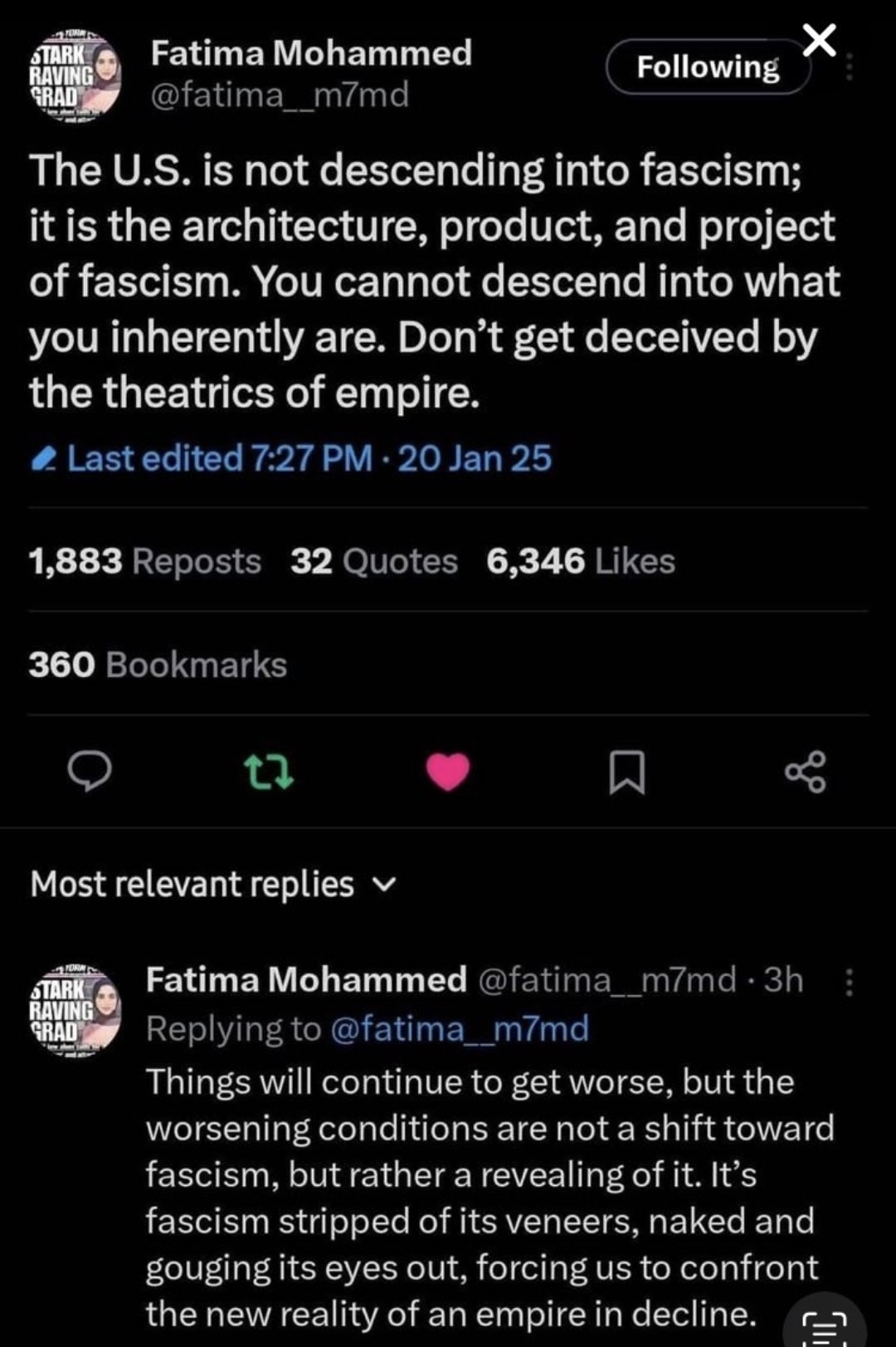Close the post with X icon
The width and height of the screenshot is (896, 1347).
[x=820, y=40]
